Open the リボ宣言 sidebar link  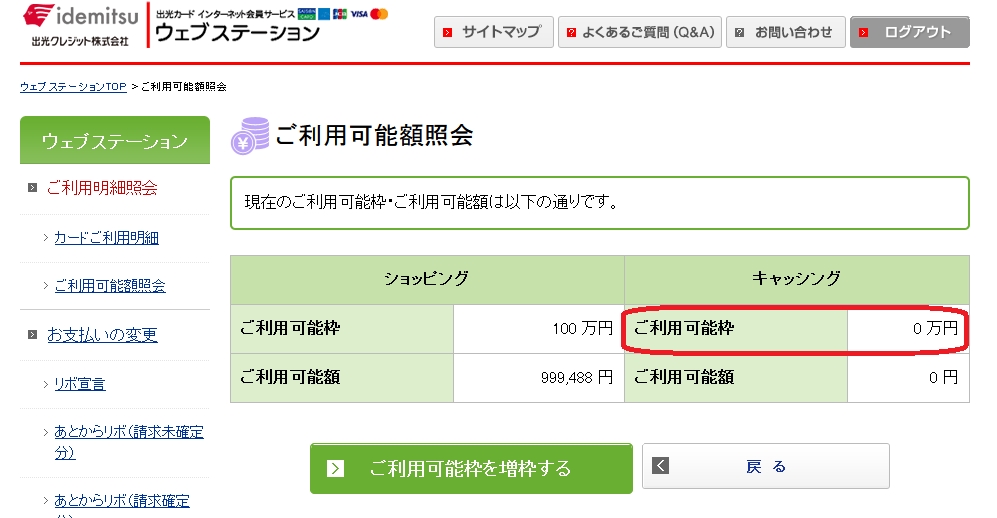pos(80,384)
